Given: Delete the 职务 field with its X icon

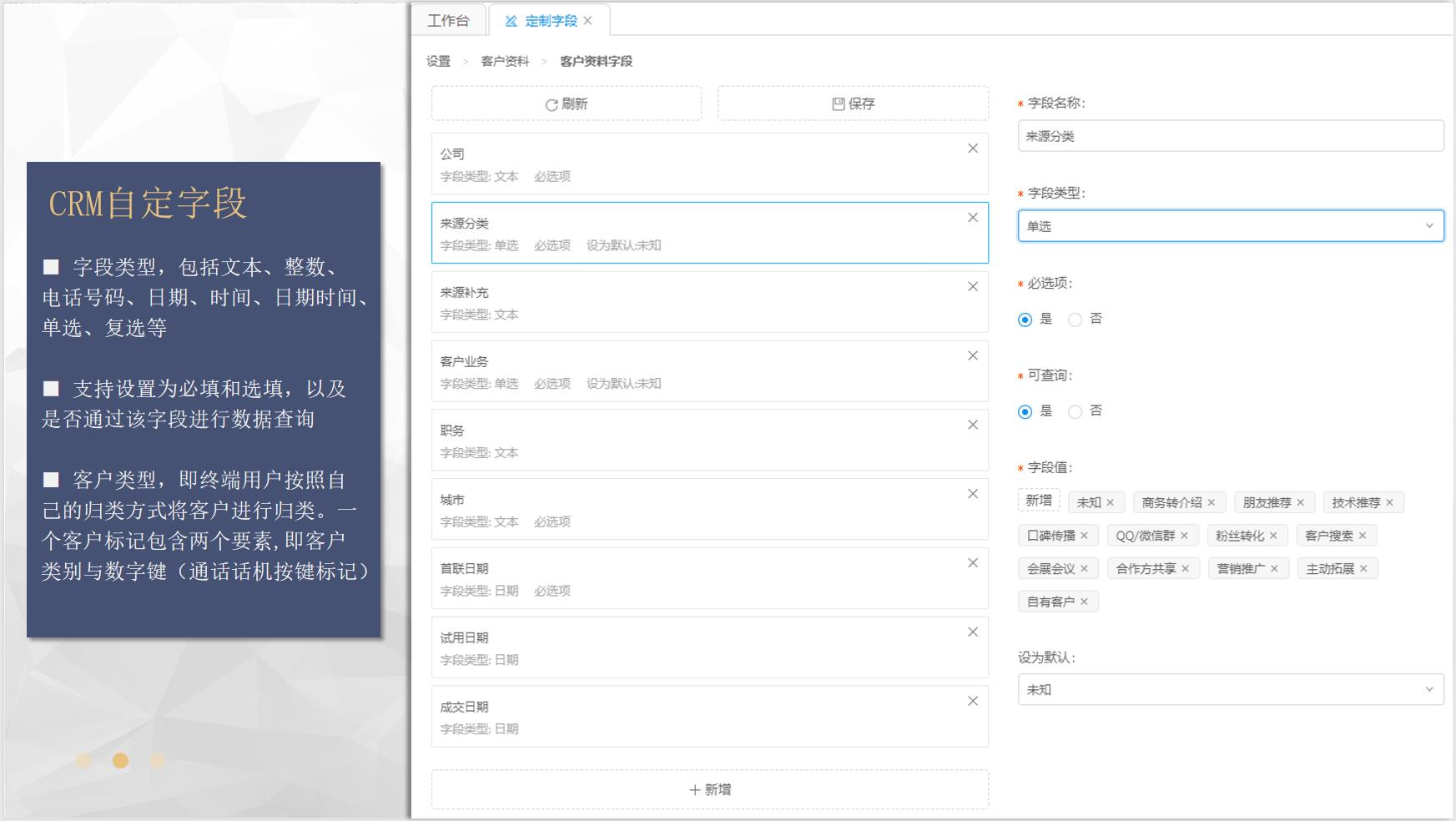Looking at the screenshot, I should point(973,425).
